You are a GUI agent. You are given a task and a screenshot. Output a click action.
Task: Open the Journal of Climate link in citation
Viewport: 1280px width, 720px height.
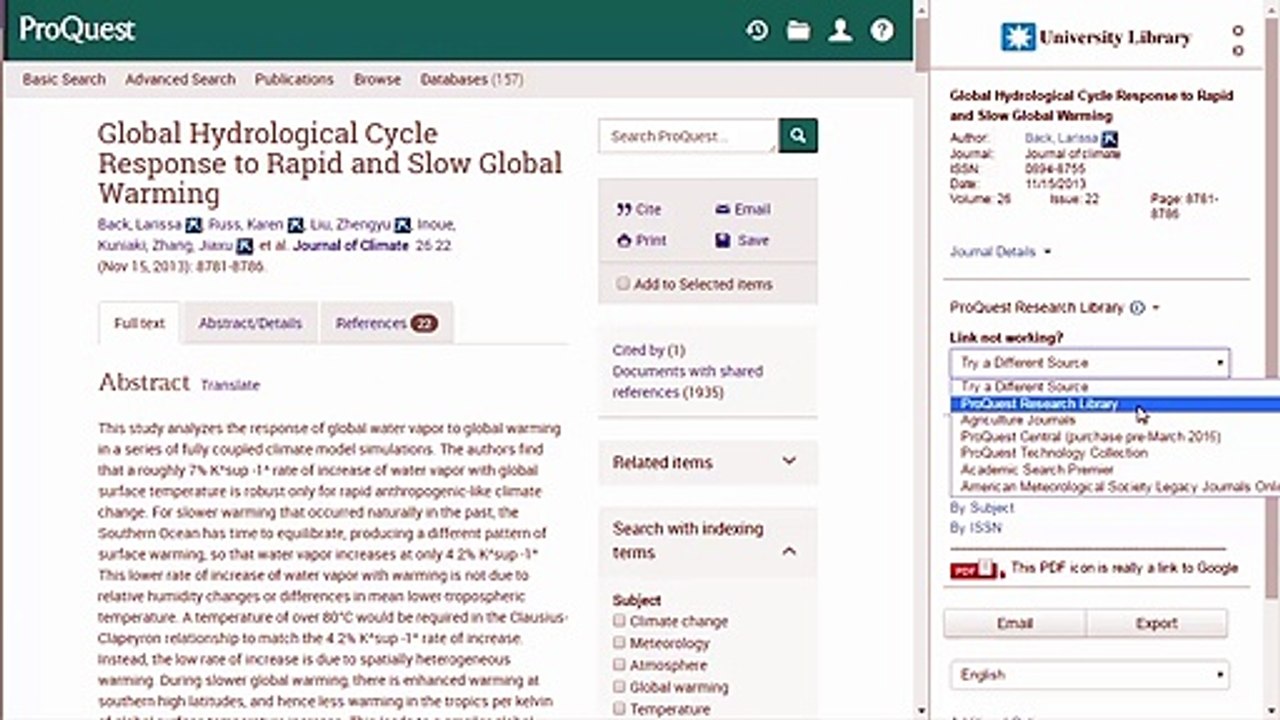point(351,246)
